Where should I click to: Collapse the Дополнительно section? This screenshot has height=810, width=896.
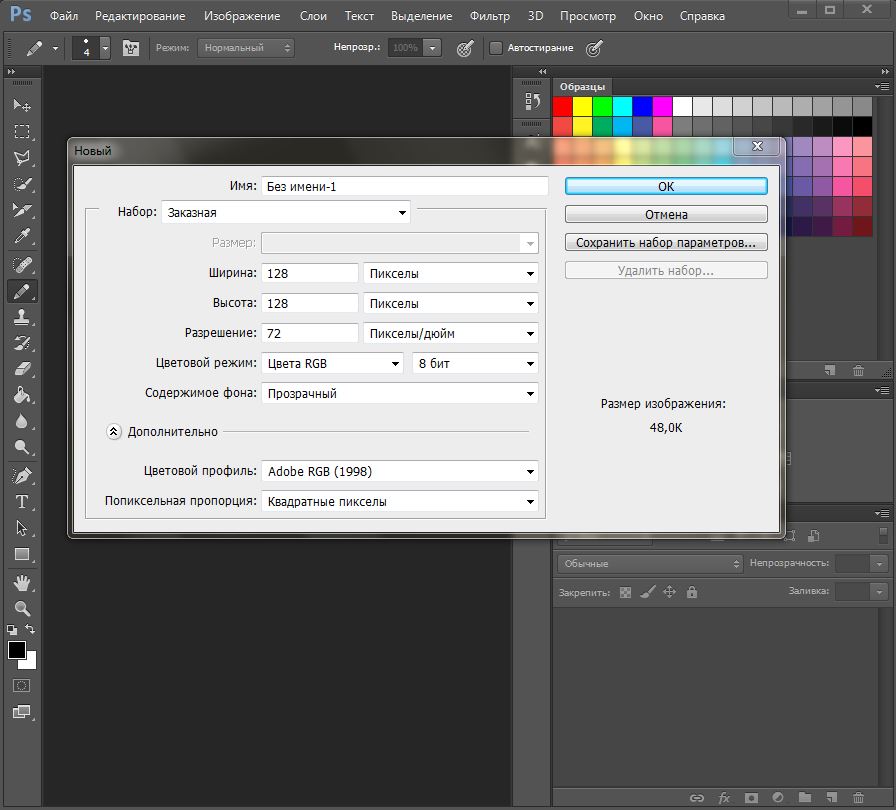(114, 432)
